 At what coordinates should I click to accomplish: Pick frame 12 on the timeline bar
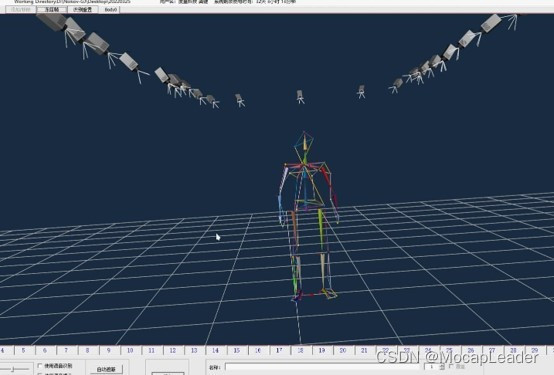pyautogui.click(x=172, y=350)
